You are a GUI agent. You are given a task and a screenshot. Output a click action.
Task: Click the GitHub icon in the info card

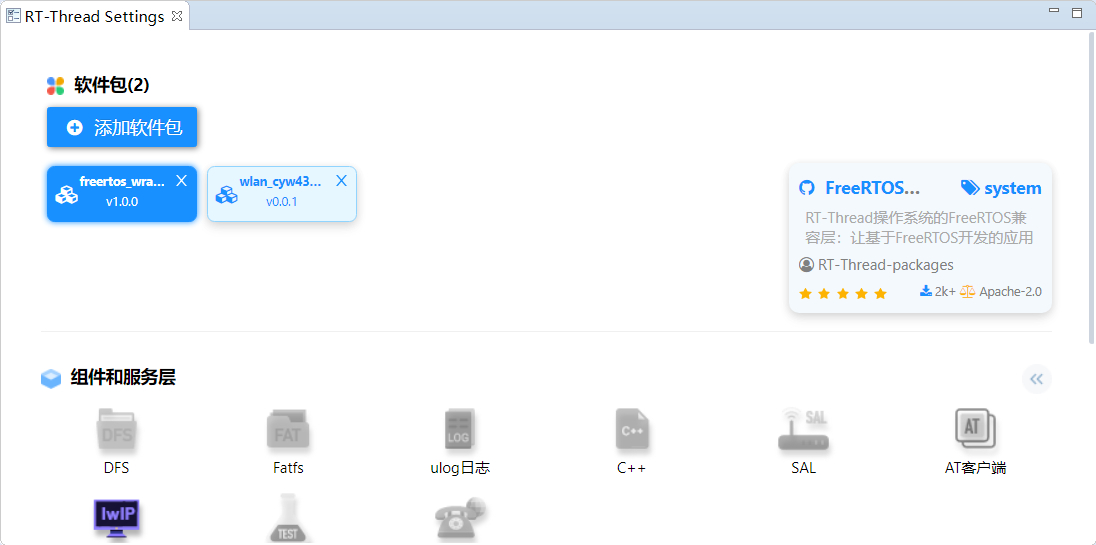[807, 188]
